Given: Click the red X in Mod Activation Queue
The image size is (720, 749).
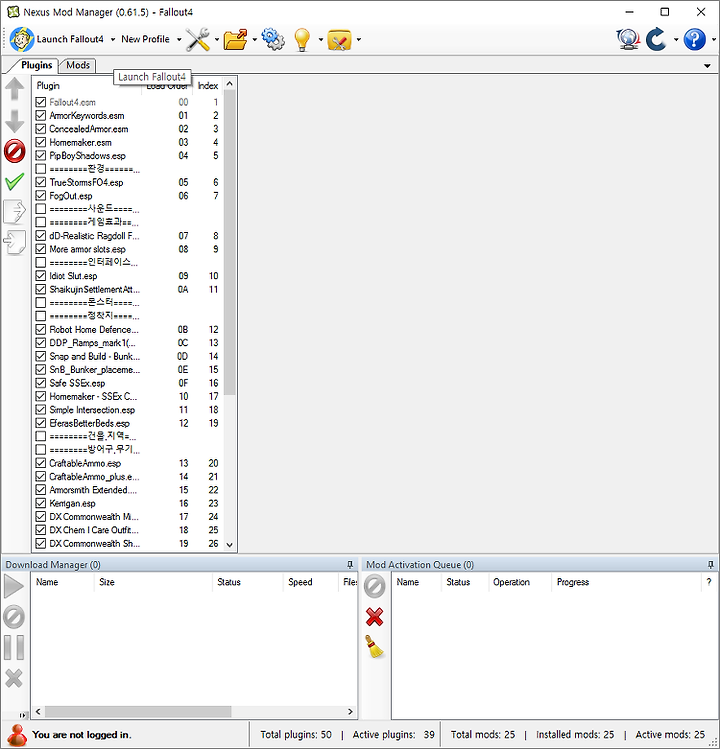Looking at the screenshot, I should (375, 617).
